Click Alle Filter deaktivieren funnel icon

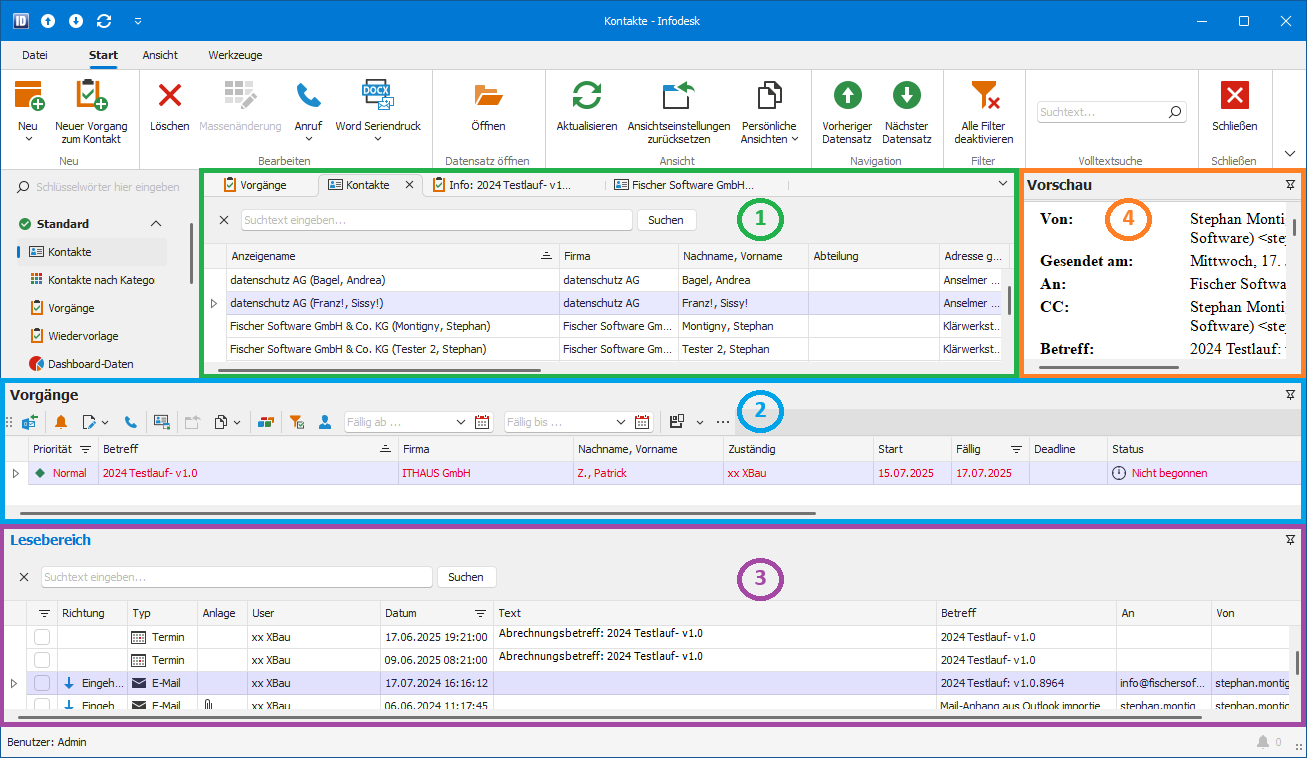(984, 96)
